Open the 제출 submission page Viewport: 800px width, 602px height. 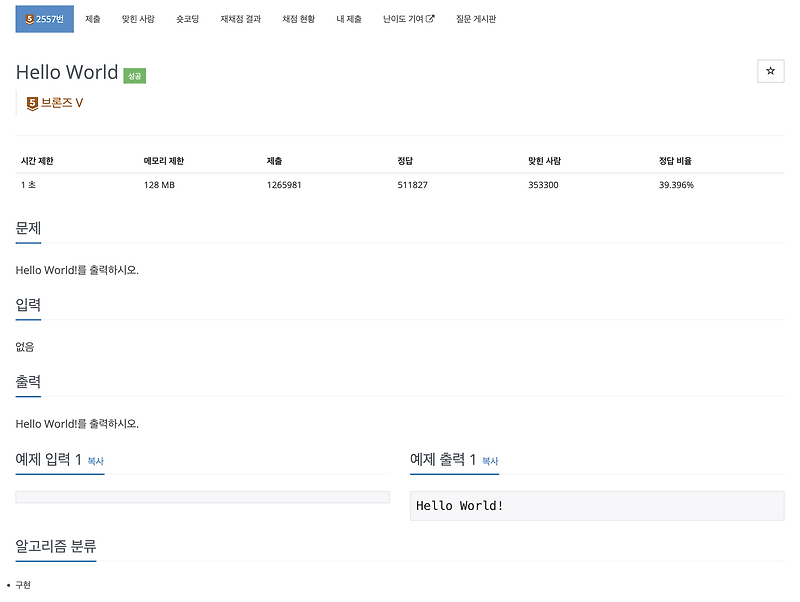(x=94, y=18)
